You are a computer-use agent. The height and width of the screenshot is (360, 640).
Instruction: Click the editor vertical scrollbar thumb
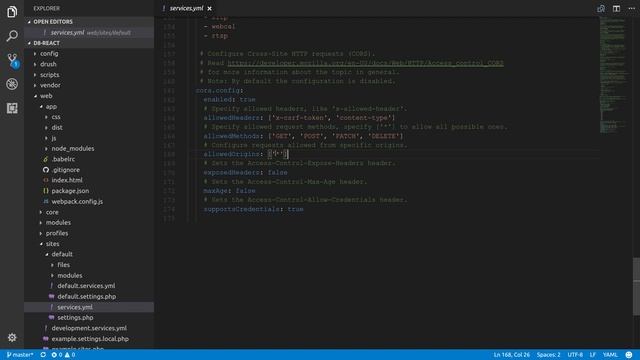(636, 287)
